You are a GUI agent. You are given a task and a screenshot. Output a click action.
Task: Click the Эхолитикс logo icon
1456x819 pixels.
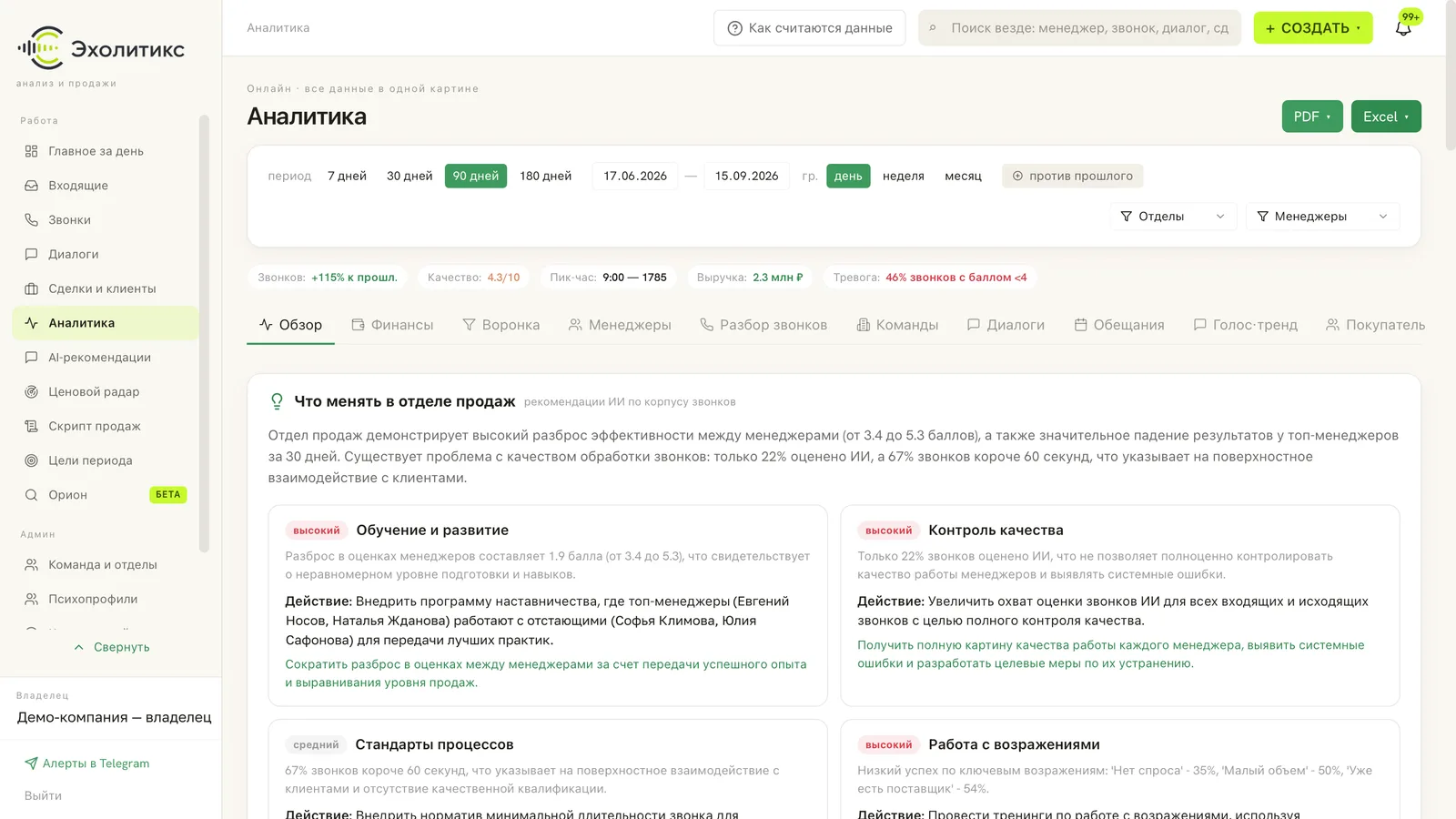pyautogui.click(x=40, y=48)
